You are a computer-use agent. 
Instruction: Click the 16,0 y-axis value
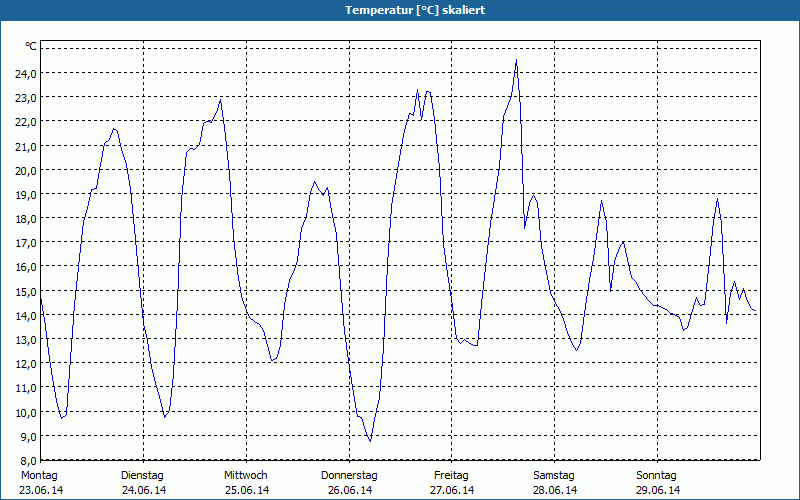26,267
